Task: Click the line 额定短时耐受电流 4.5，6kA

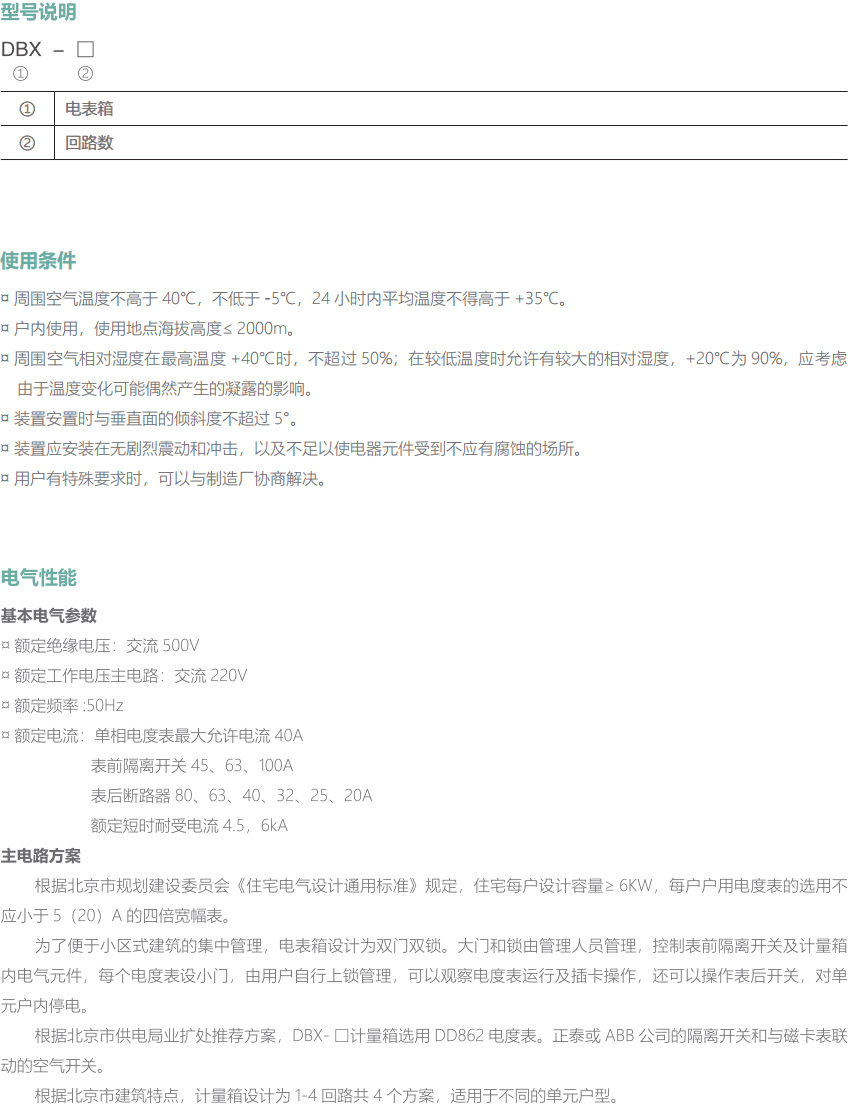Action: click(x=189, y=826)
